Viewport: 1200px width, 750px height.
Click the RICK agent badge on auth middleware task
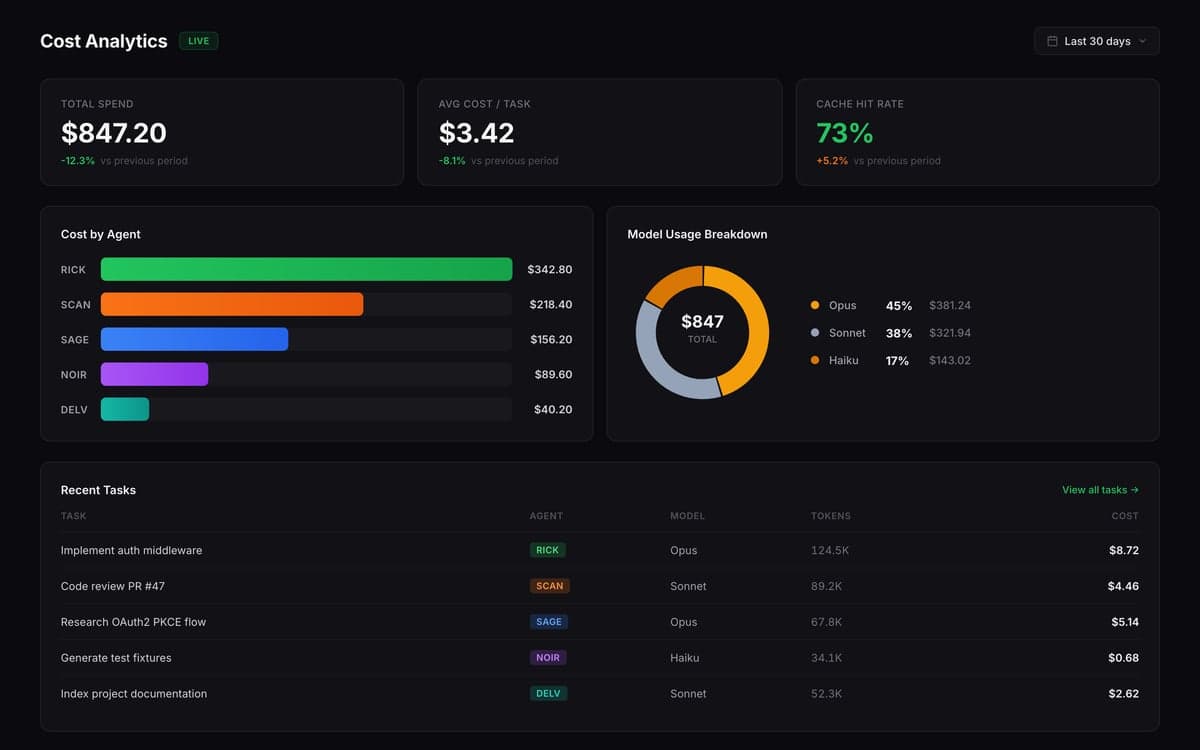[548, 550]
